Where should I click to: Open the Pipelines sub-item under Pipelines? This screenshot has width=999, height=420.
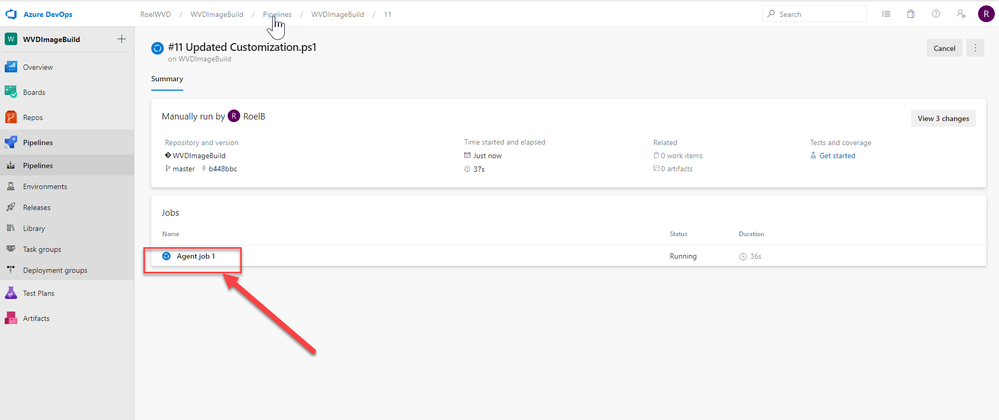tap(67, 166)
